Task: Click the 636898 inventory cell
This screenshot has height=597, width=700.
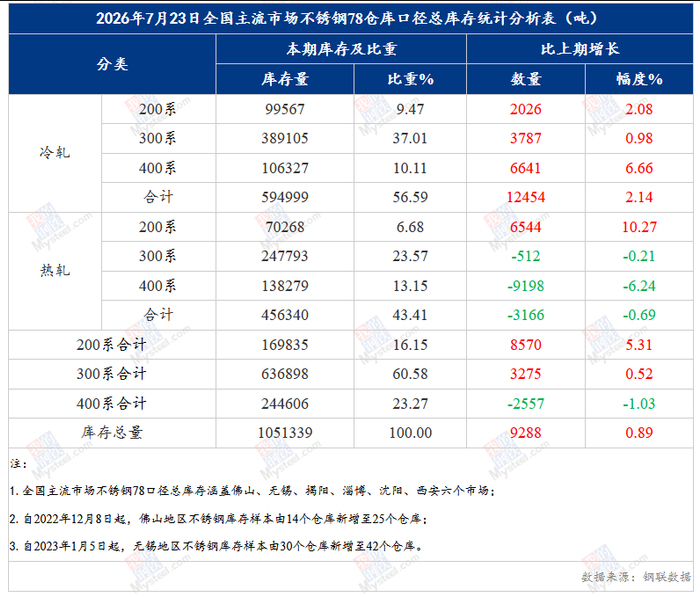Action: 285,374
